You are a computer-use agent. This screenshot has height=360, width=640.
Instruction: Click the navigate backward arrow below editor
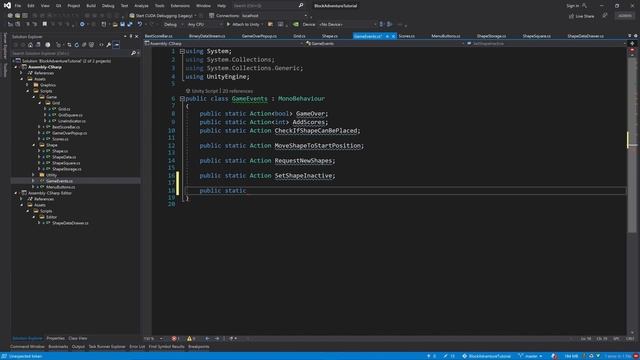tap(207, 338)
